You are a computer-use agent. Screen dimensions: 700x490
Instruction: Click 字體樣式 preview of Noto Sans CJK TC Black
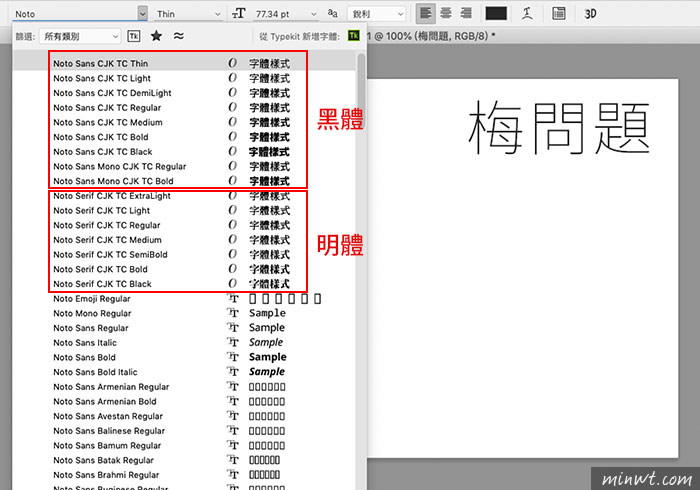pyautogui.click(x=269, y=152)
